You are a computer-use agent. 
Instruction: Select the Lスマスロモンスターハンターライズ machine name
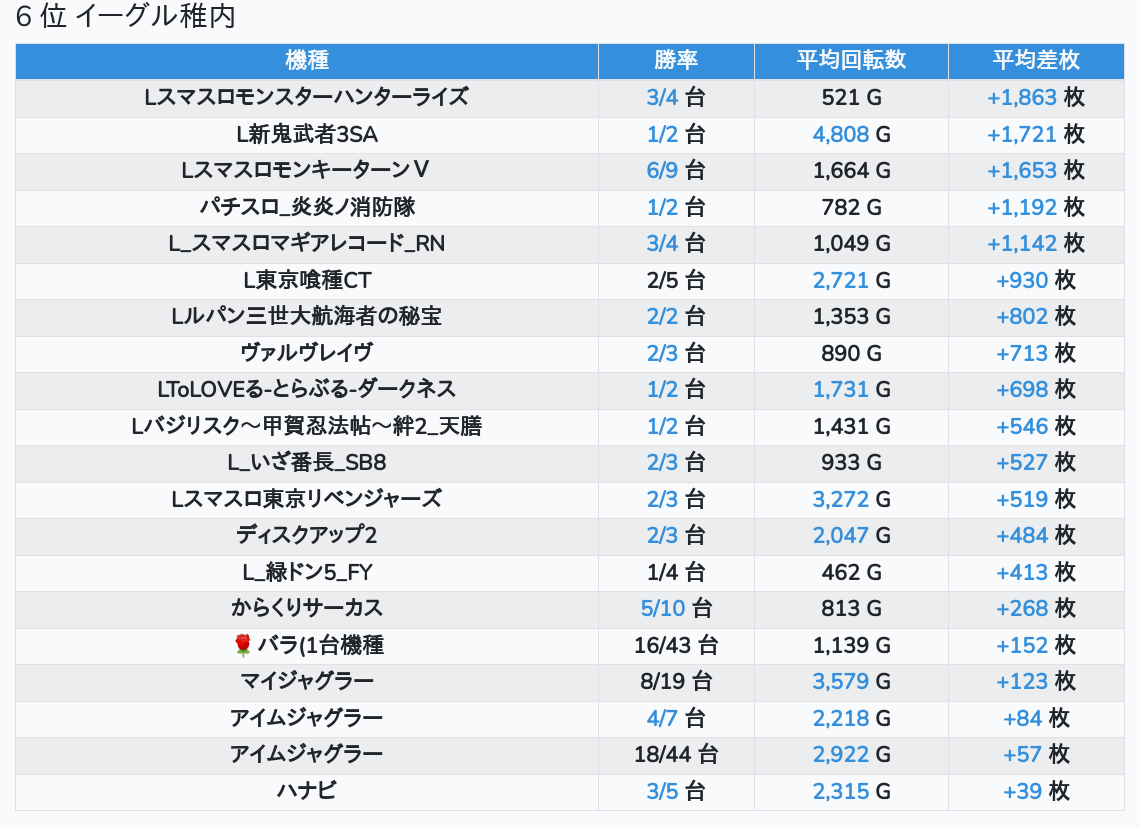point(307,97)
